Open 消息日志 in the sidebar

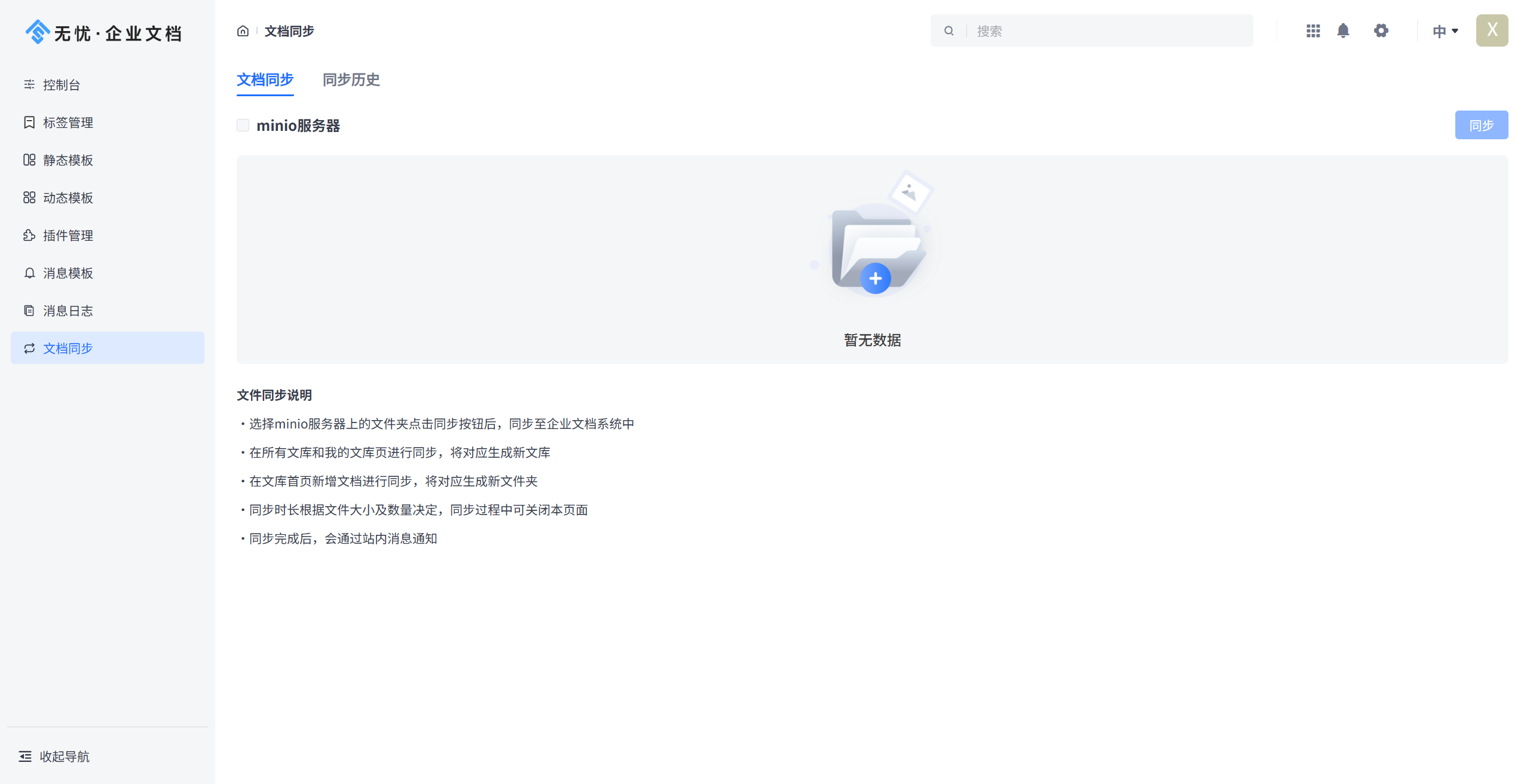pyautogui.click(x=68, y=311)
